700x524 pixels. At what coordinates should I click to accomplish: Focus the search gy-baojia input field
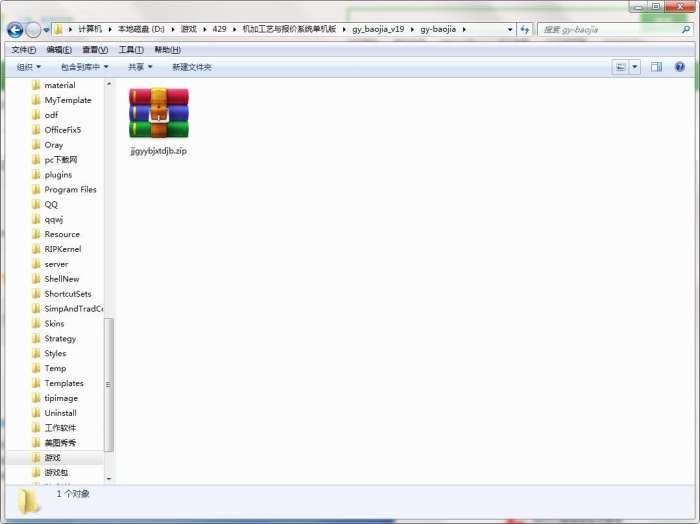coord(610,29)
